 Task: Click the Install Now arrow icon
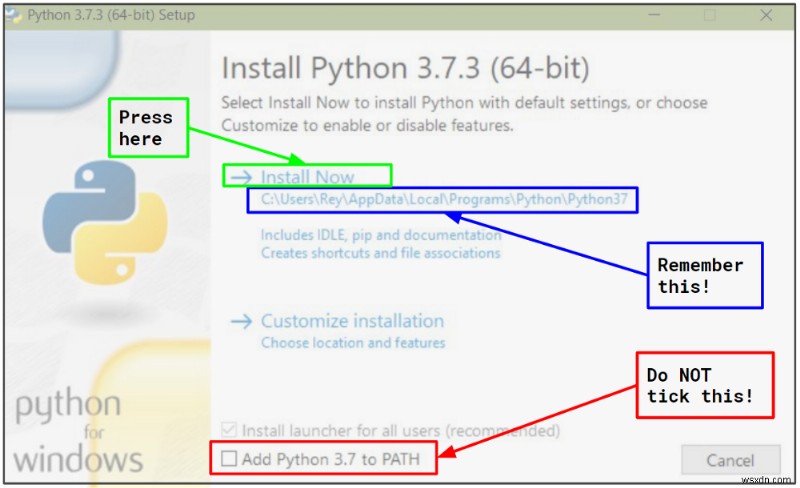[241, 177]
